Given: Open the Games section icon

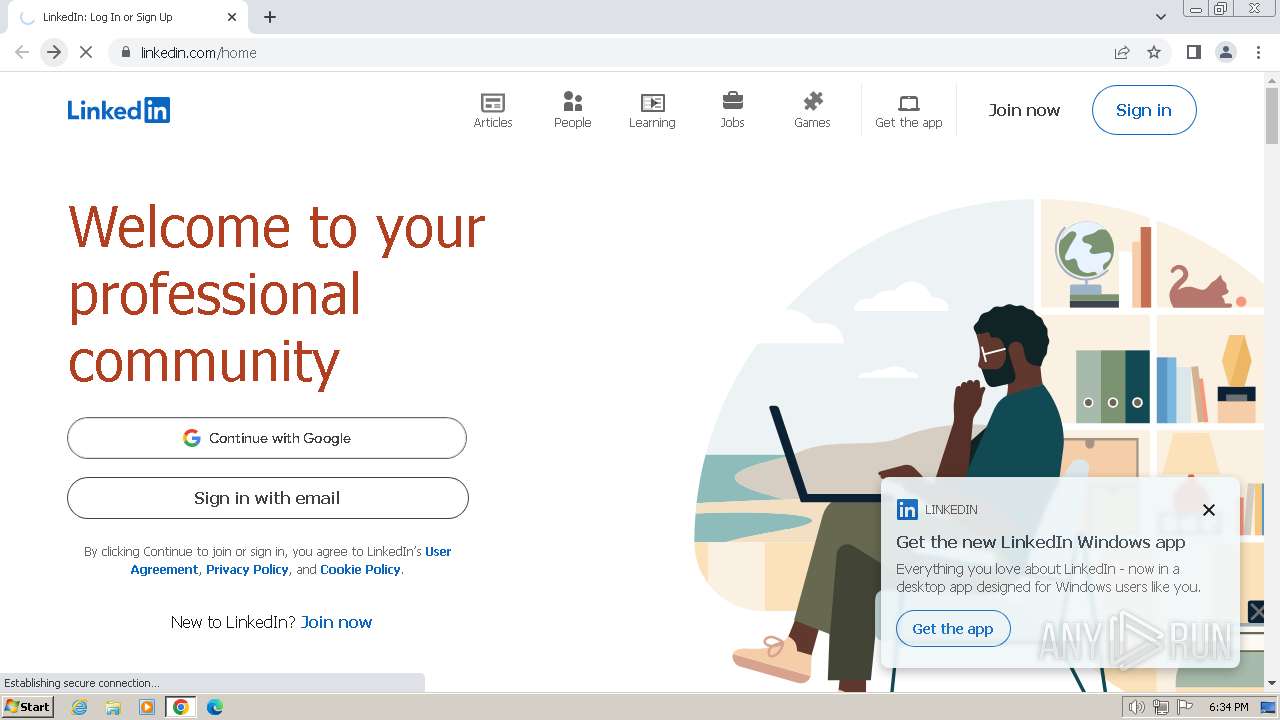Looking at the screenshot, I should 812,102.
